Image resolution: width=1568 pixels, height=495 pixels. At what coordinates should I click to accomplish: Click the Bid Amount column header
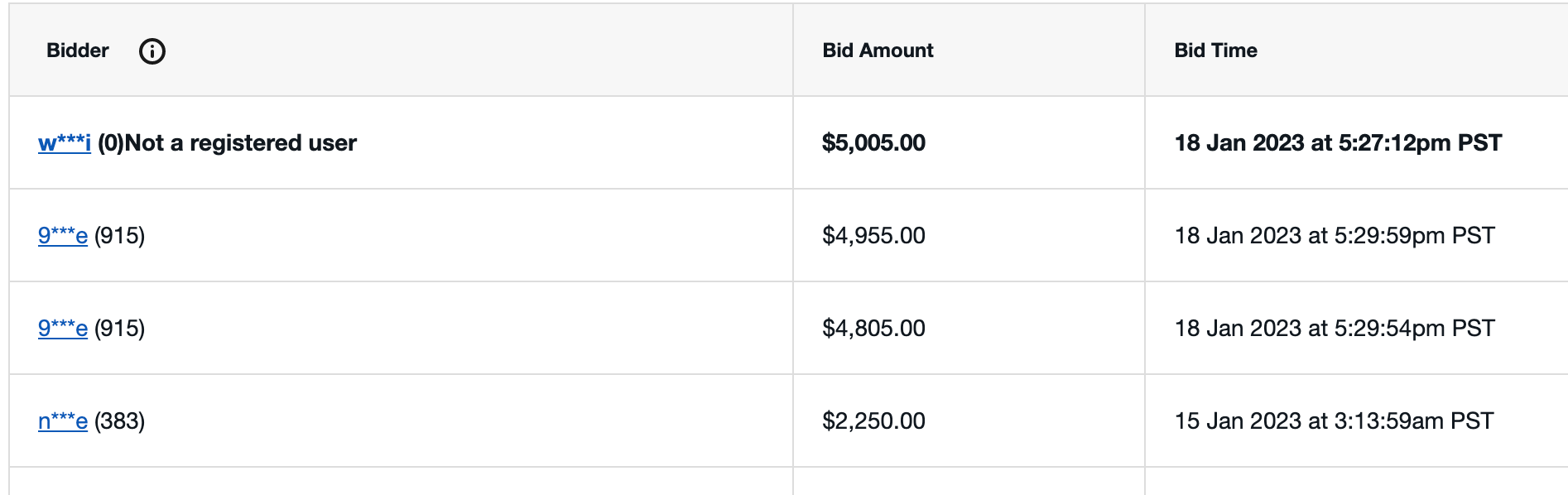[878, 50]
